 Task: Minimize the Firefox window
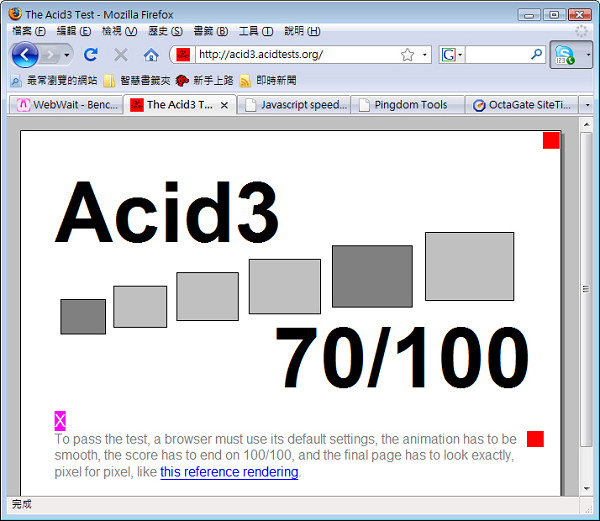[529, 15]
